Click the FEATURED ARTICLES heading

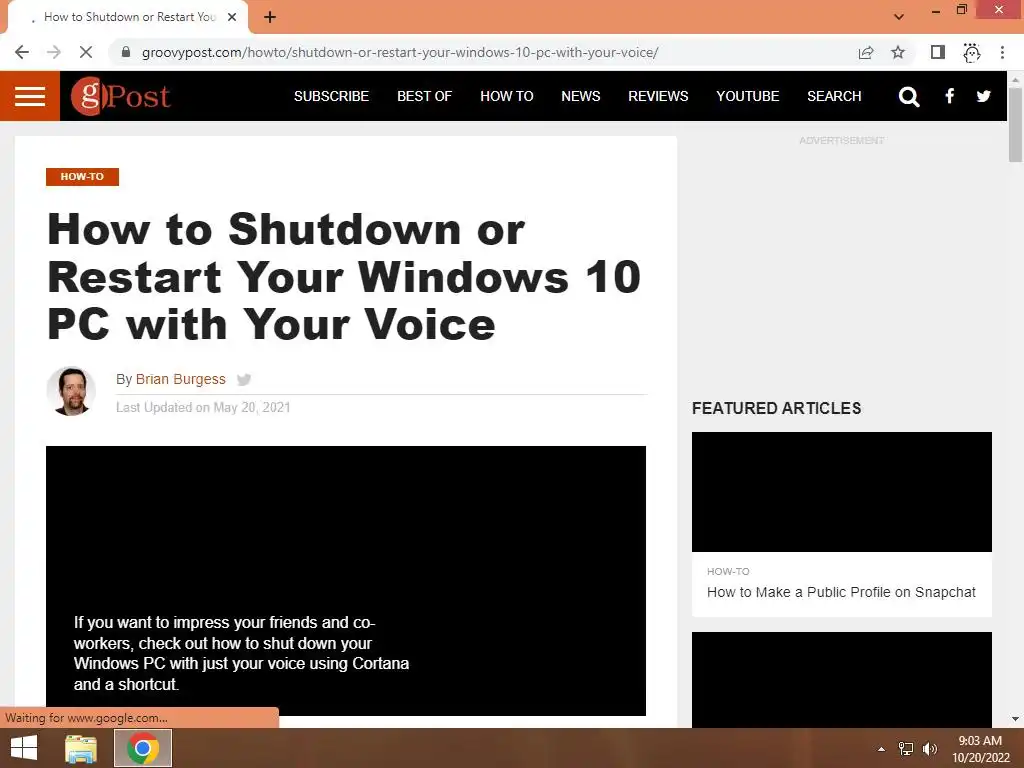pos(776,408)
